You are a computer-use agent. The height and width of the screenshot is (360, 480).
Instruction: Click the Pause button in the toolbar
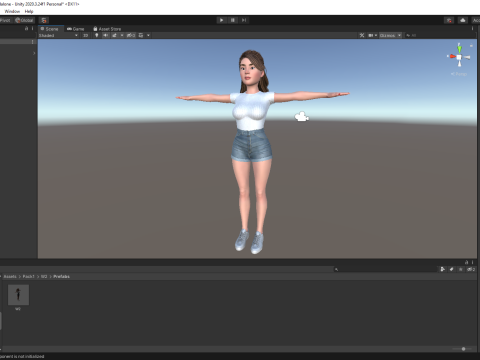pyautogui.click(x=233, y=20)
